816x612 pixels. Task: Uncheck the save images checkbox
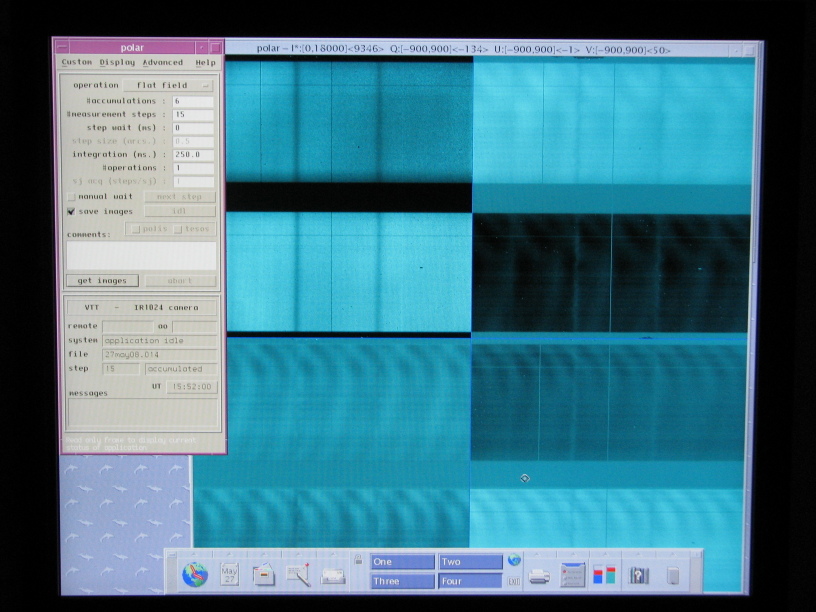(x=71, y=212)
